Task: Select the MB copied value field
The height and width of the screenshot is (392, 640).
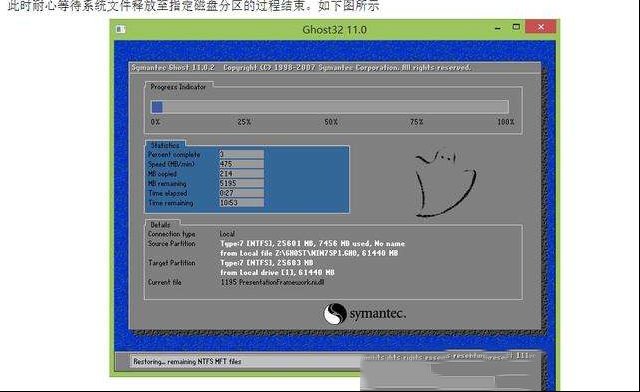Action: (242, 174)
